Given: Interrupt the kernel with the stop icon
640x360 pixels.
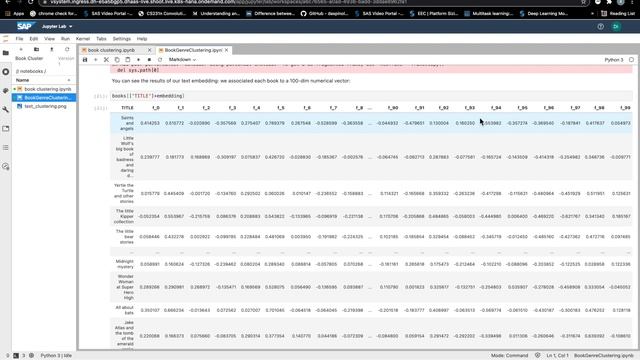Looking at the screenshot, I should [x=149, y=60].
